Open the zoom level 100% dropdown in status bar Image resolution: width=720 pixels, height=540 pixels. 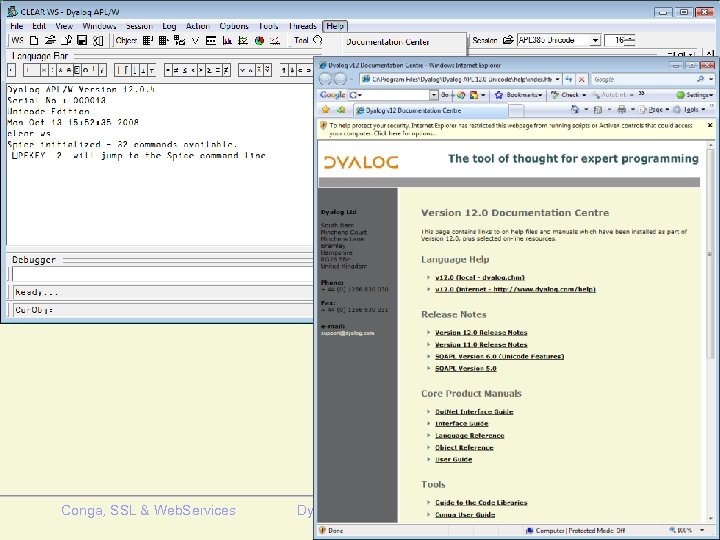pyautogui.click(x=702, y=530)
